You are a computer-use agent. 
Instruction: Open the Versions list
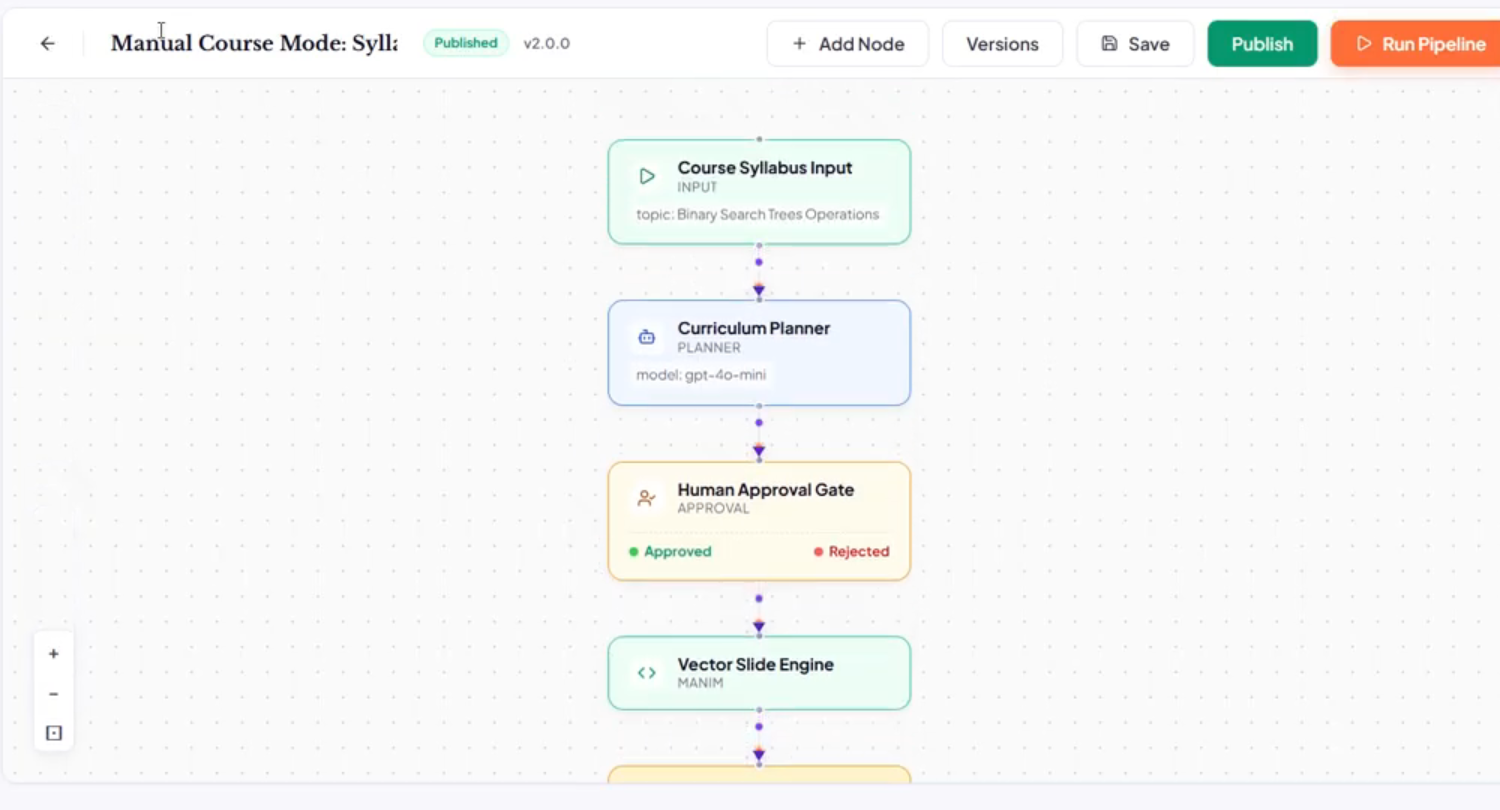coord(1002,44)
